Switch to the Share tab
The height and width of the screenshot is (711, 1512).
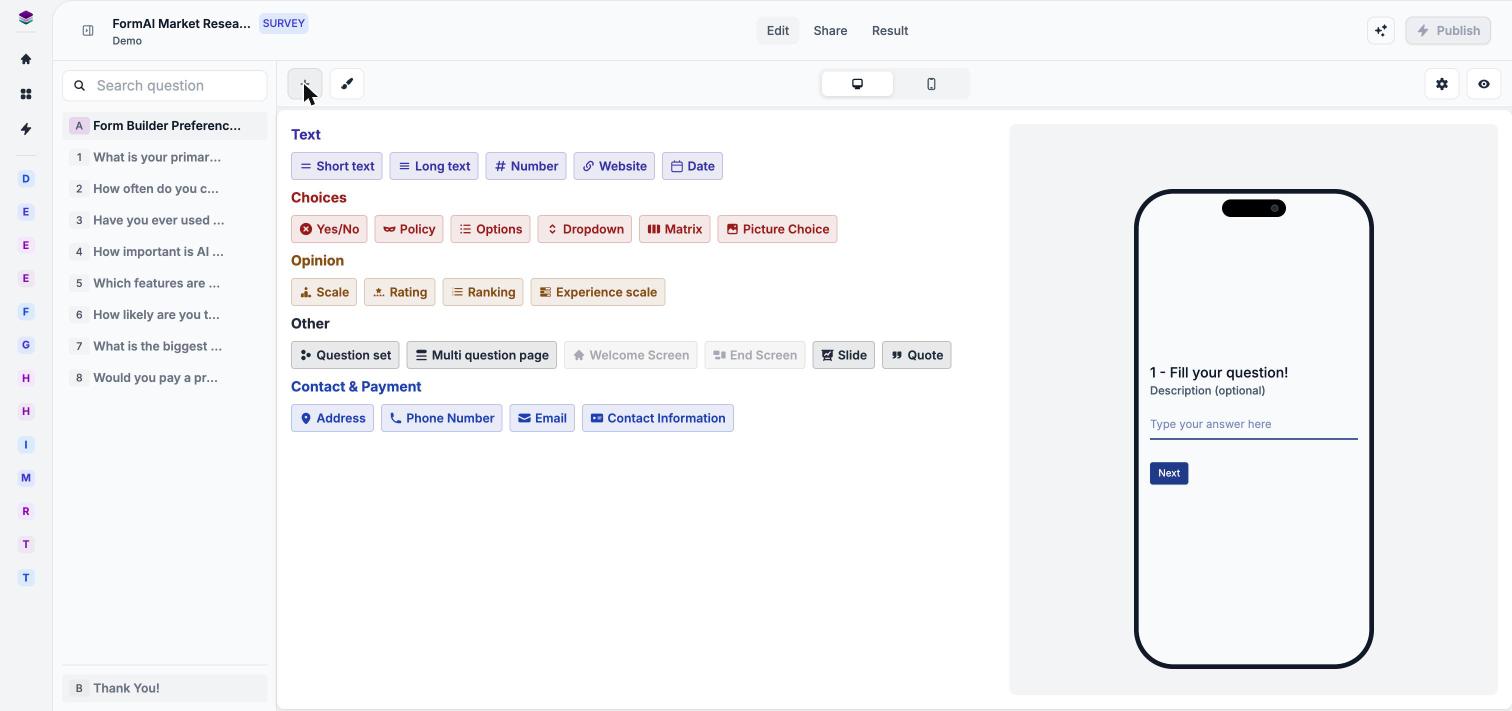tap(830, 31)
